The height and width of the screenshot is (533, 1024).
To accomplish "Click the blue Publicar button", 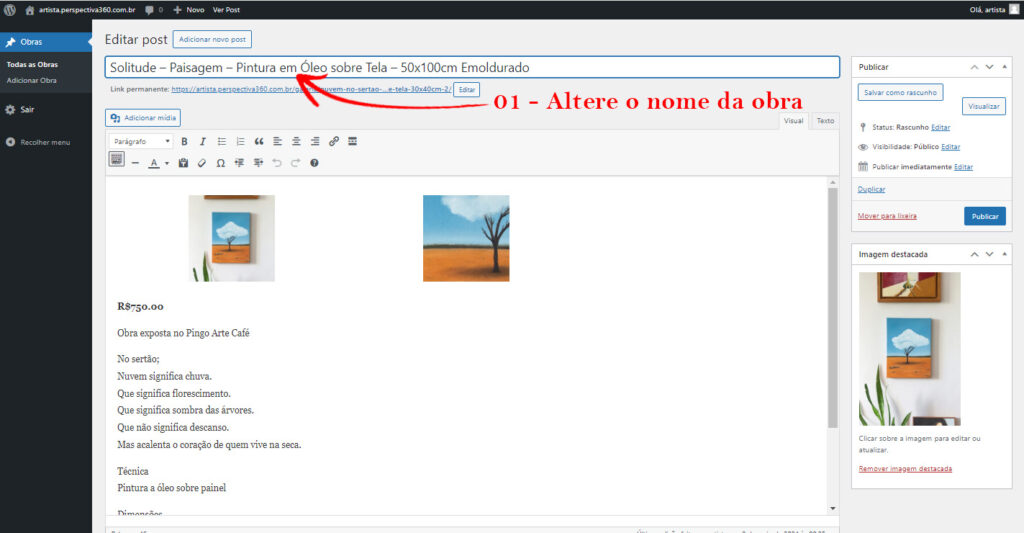I will point(985,216).
